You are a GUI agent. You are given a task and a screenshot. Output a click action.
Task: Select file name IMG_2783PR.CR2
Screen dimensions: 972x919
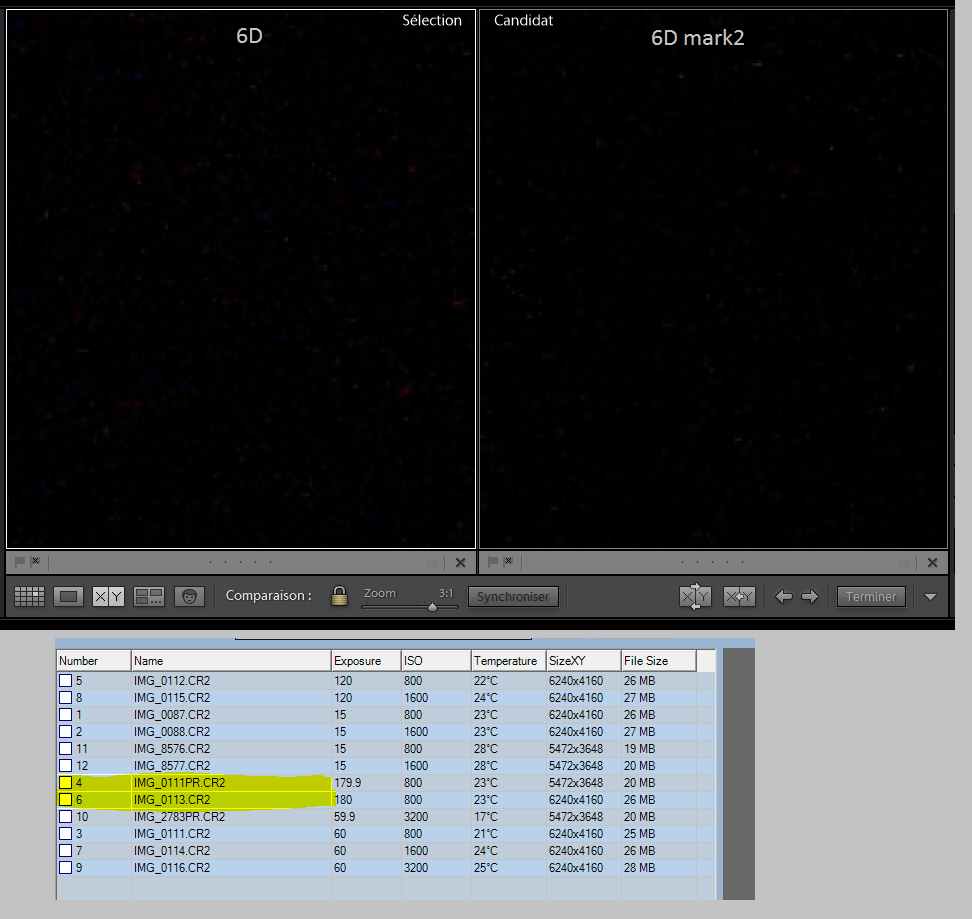(x=179, y=817)
